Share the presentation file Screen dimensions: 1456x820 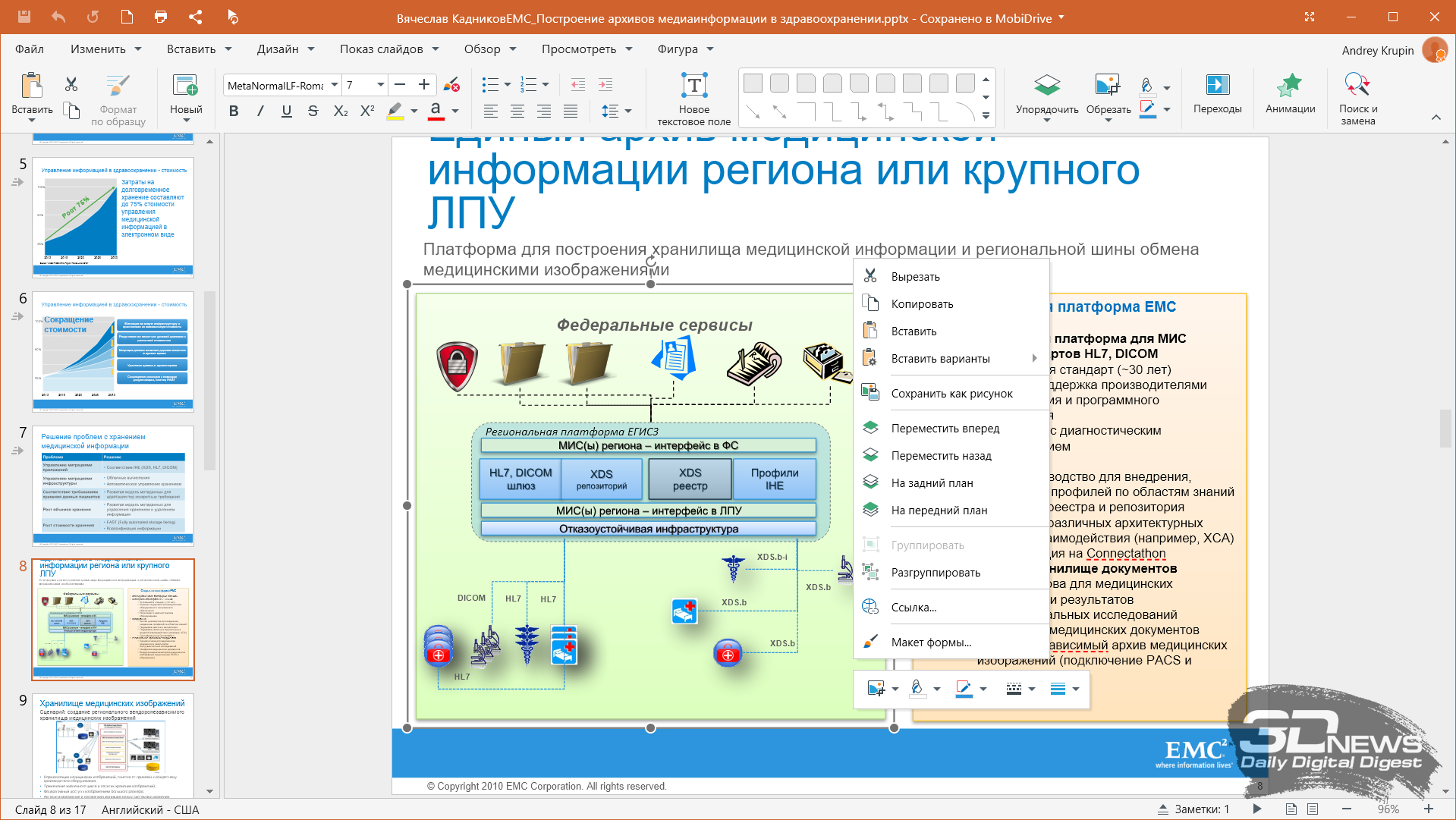click(195, 17)
